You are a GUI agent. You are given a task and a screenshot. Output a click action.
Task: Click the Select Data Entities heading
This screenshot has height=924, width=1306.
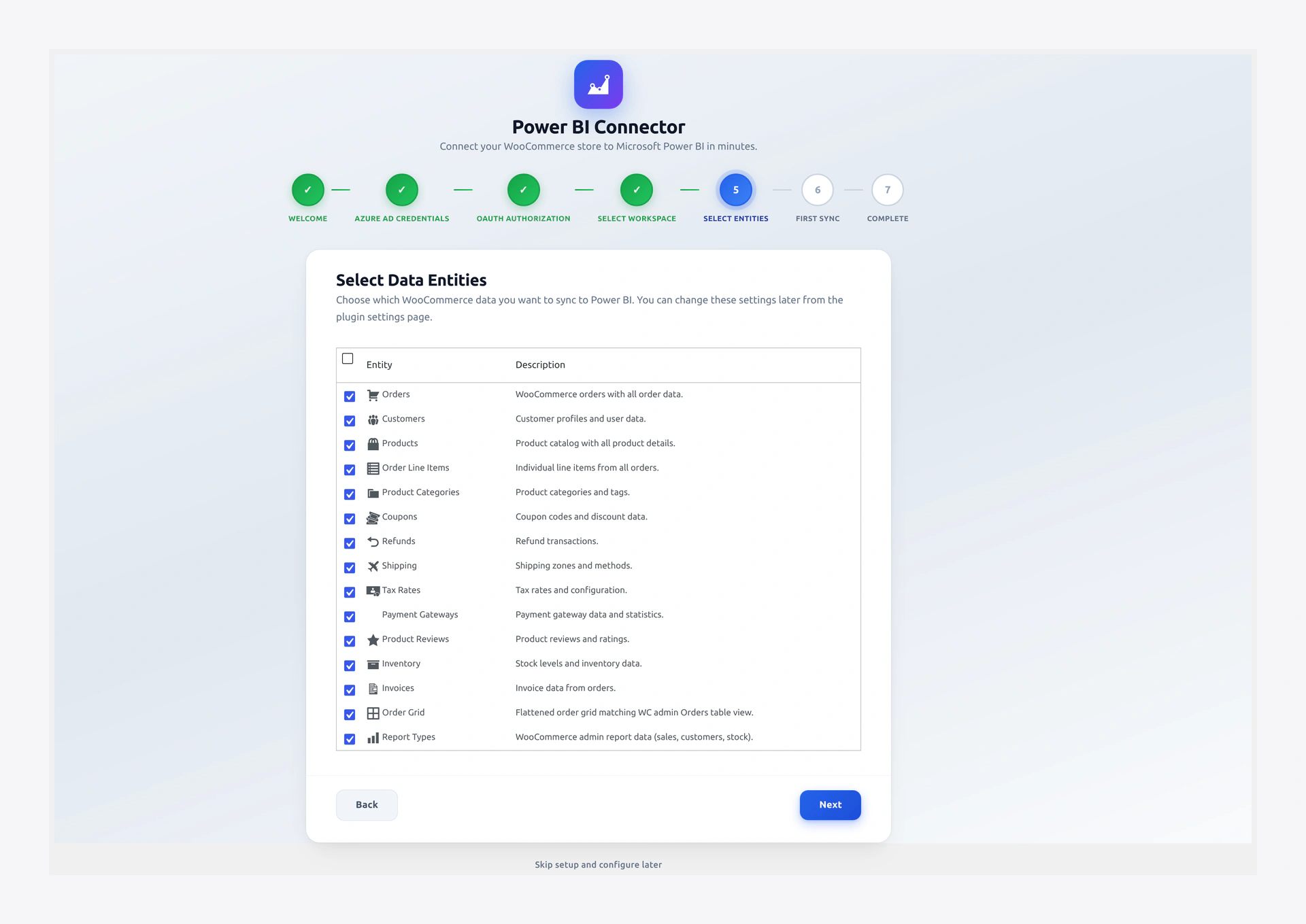412,280
